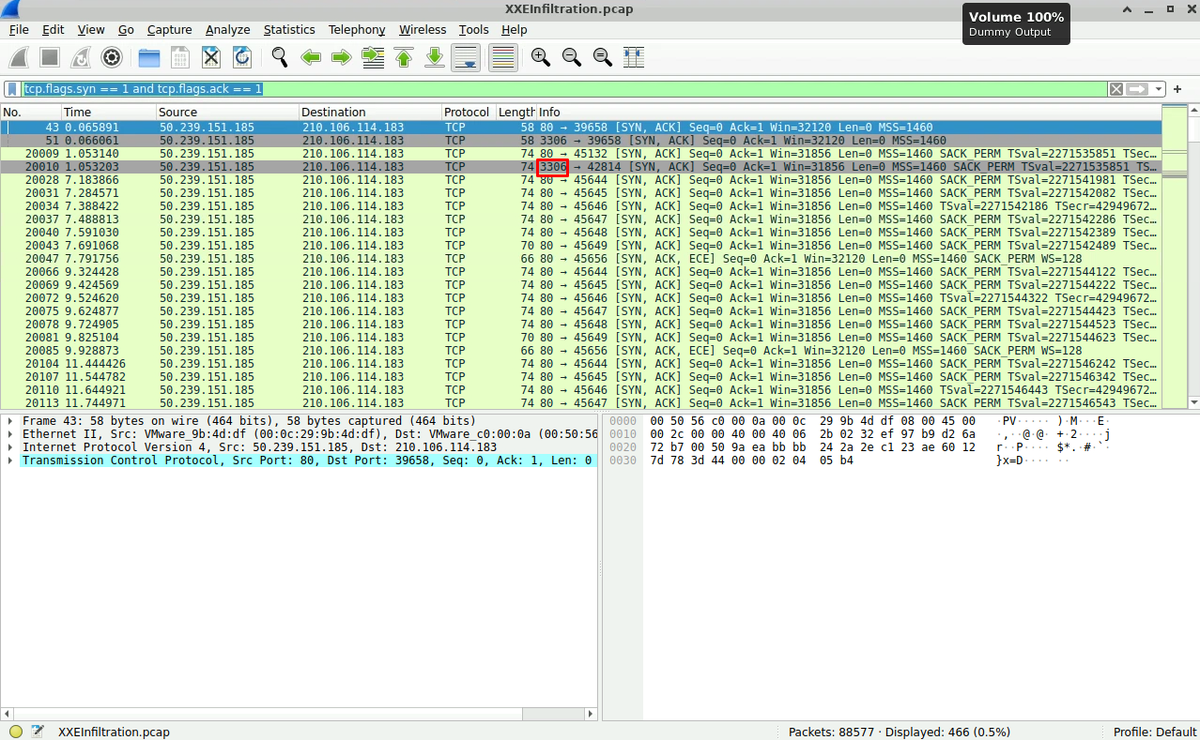The image size is (1200, 740).
Task: Close this capture file via toolbar icon
Action: (x=211, y=58)
